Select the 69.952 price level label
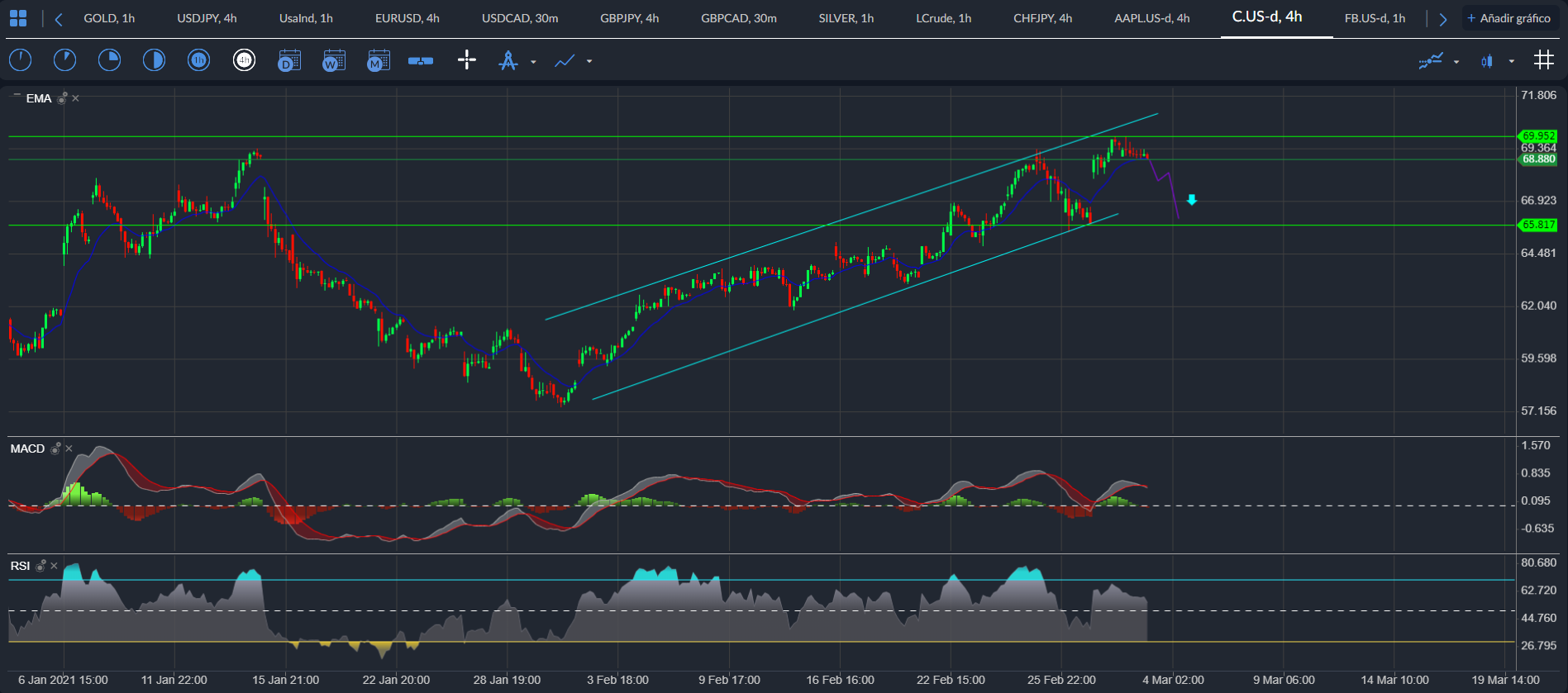1568x693 pixels. click(x=1537, y=135)
